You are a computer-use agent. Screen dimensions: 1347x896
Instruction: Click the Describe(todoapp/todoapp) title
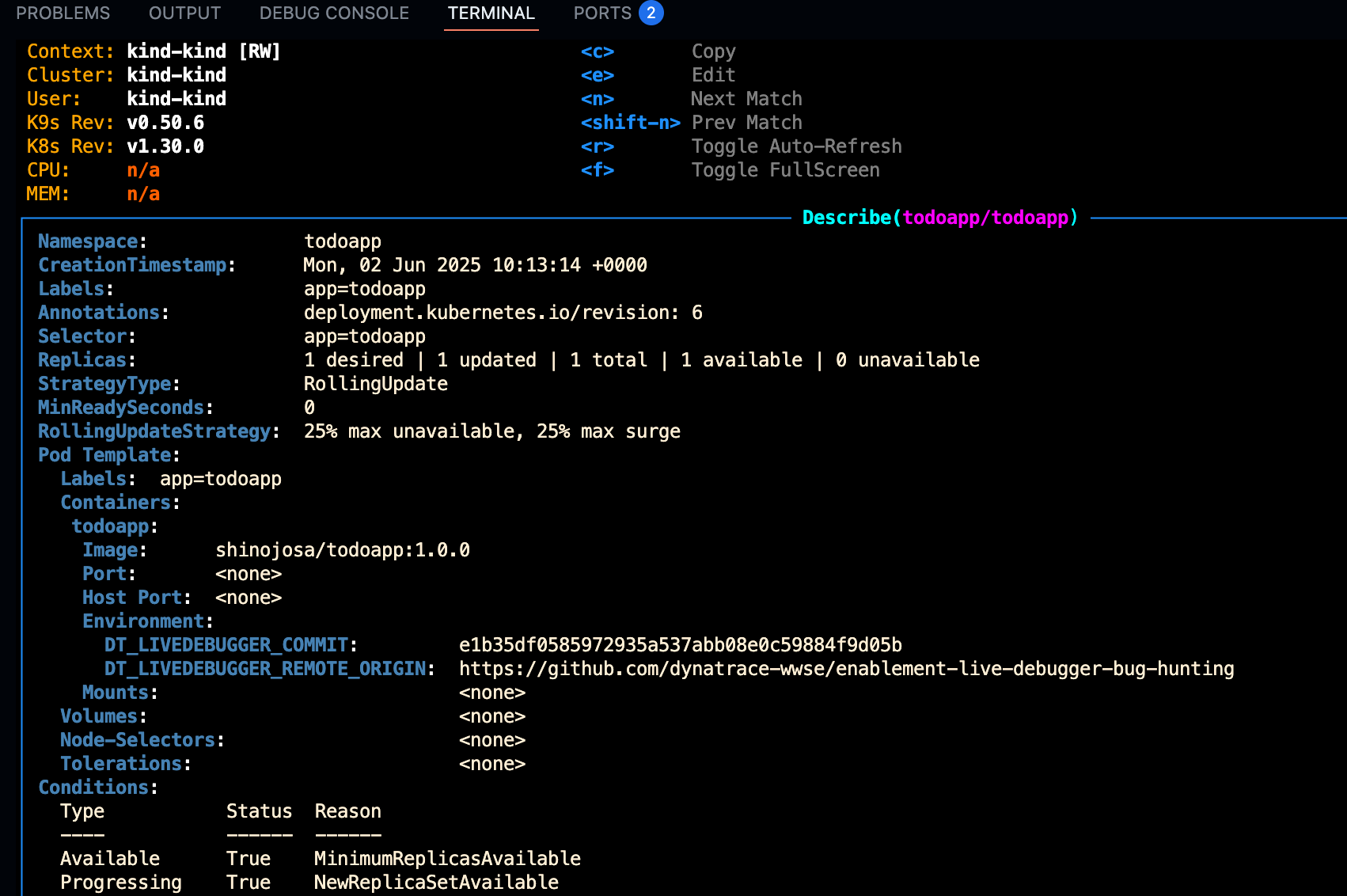[x=939, y=218]
